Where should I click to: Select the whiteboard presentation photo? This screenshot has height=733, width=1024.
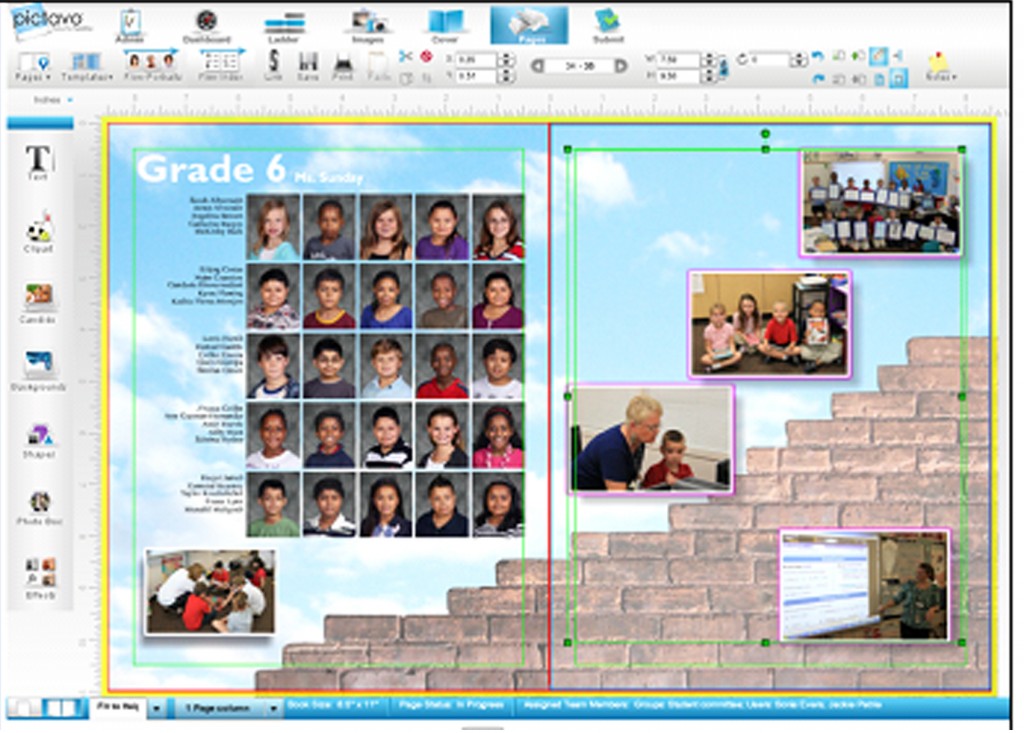click(x=865, y=584)
